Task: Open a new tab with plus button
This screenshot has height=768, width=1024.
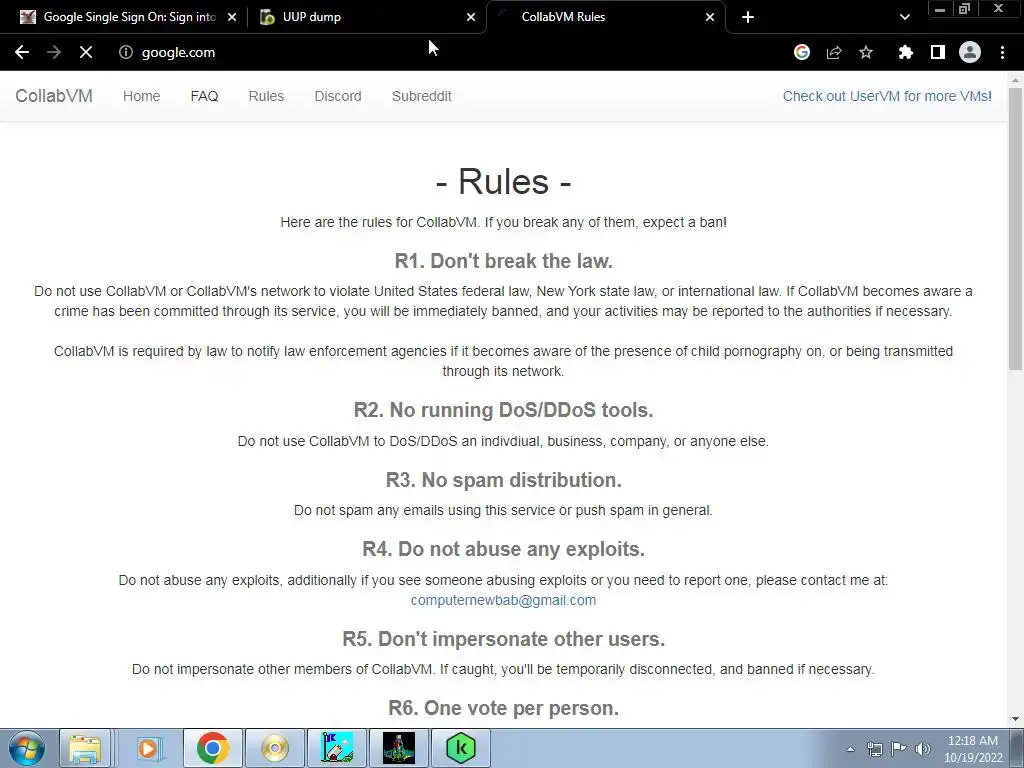Action: tap(748, 17)
